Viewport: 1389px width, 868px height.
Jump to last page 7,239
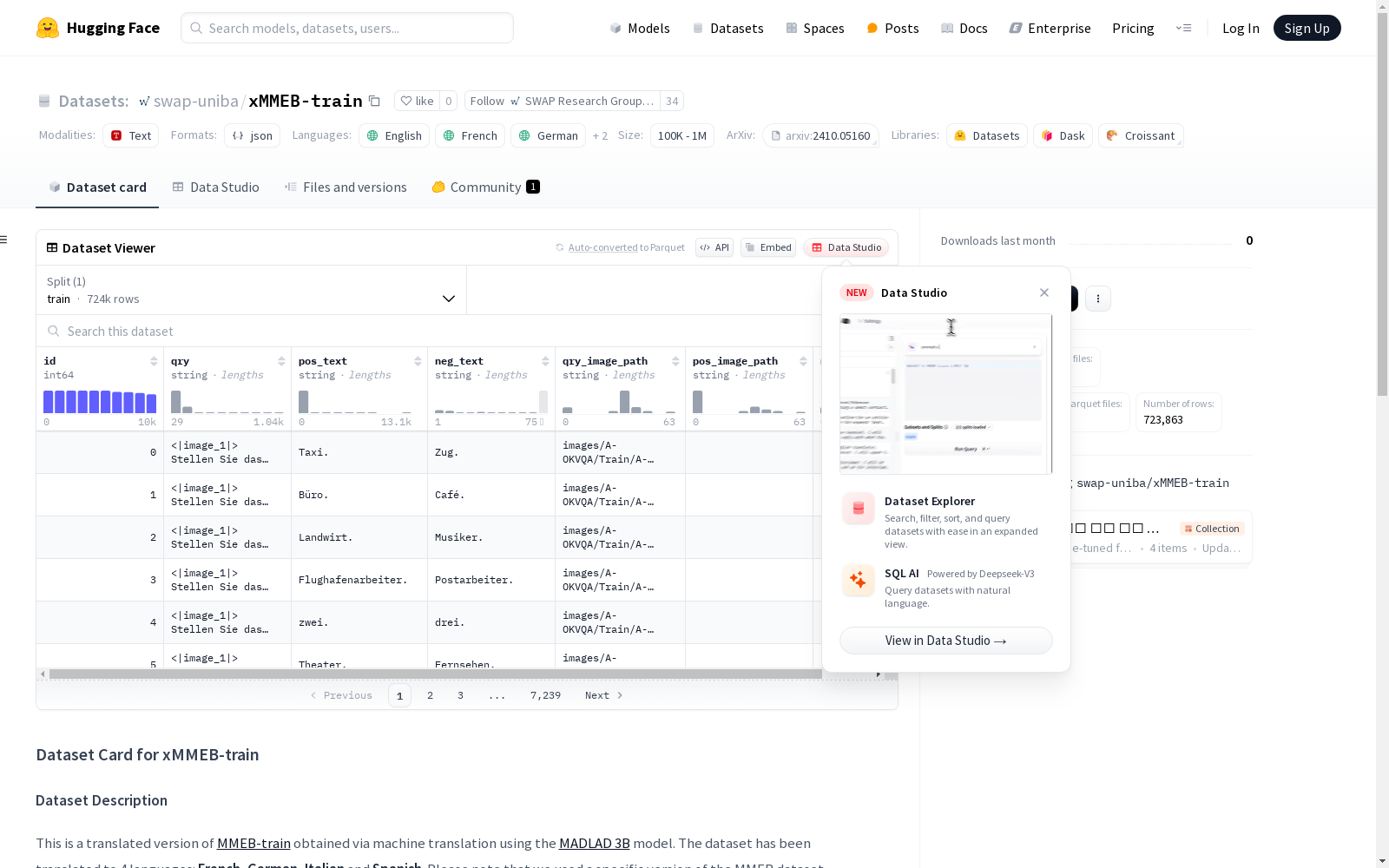(x=545, y=695)
